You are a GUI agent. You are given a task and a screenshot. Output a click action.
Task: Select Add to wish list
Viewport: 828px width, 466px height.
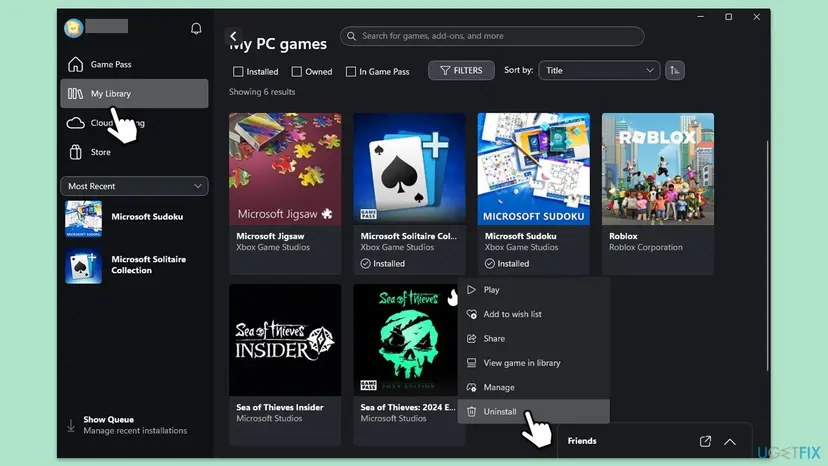(533, 314)
